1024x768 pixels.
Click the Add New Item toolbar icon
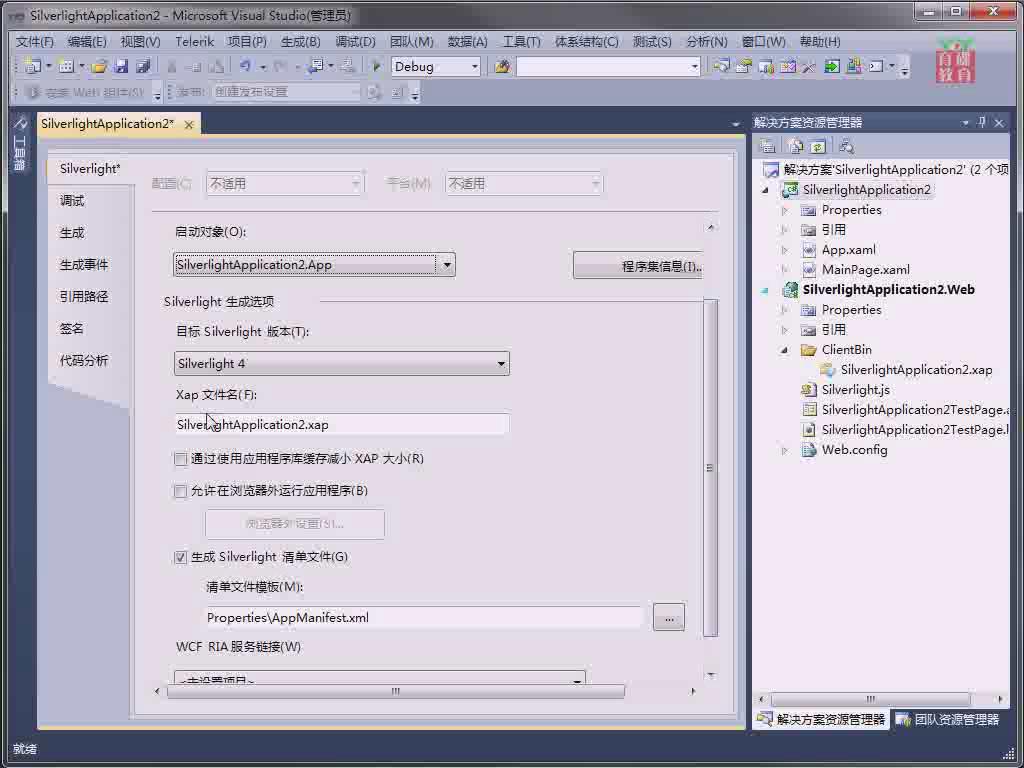coord(65,66)
